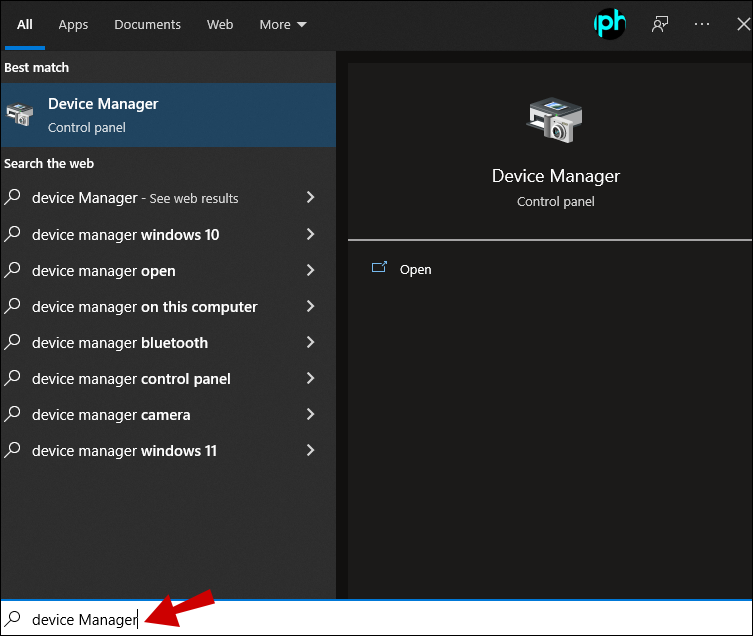
Task: Switch to the Apps tab
Action: 73,24
